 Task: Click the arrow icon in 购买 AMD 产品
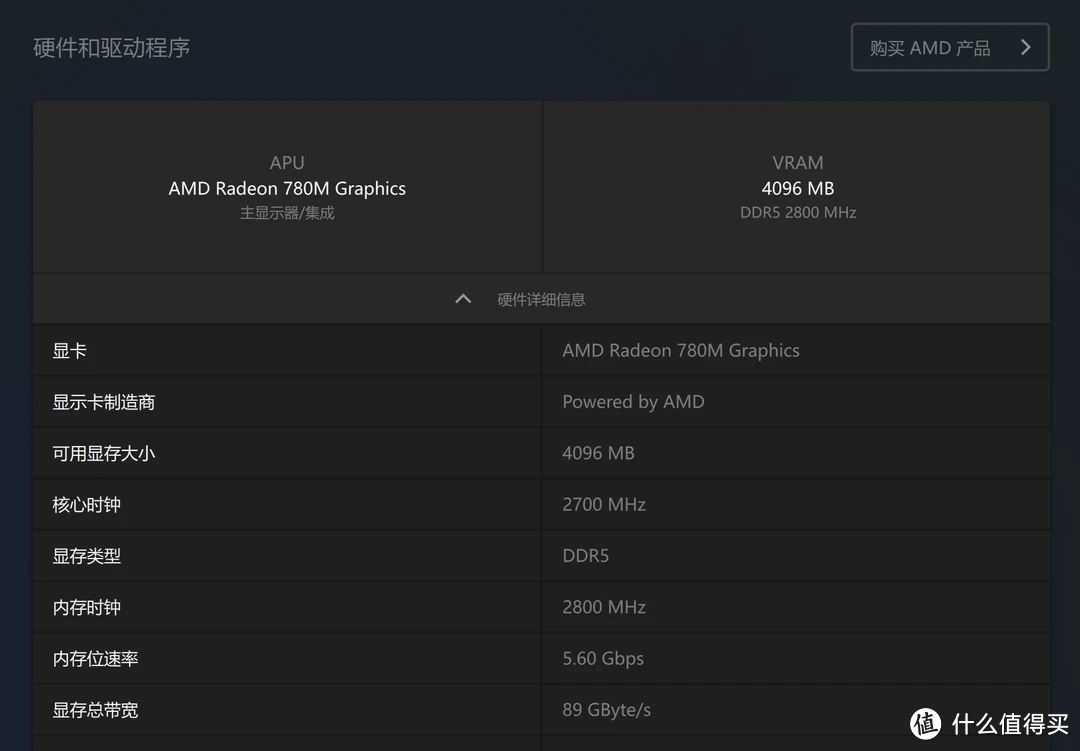tap(1026, 48)
